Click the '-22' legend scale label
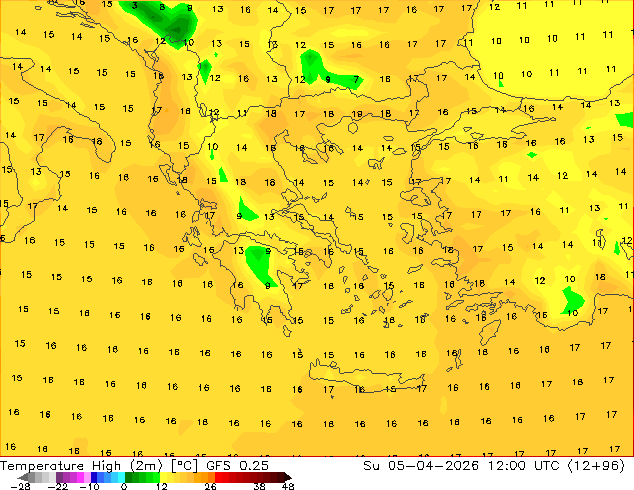The image size is (634, 490). pyautogui.click(x=58, y=486)
